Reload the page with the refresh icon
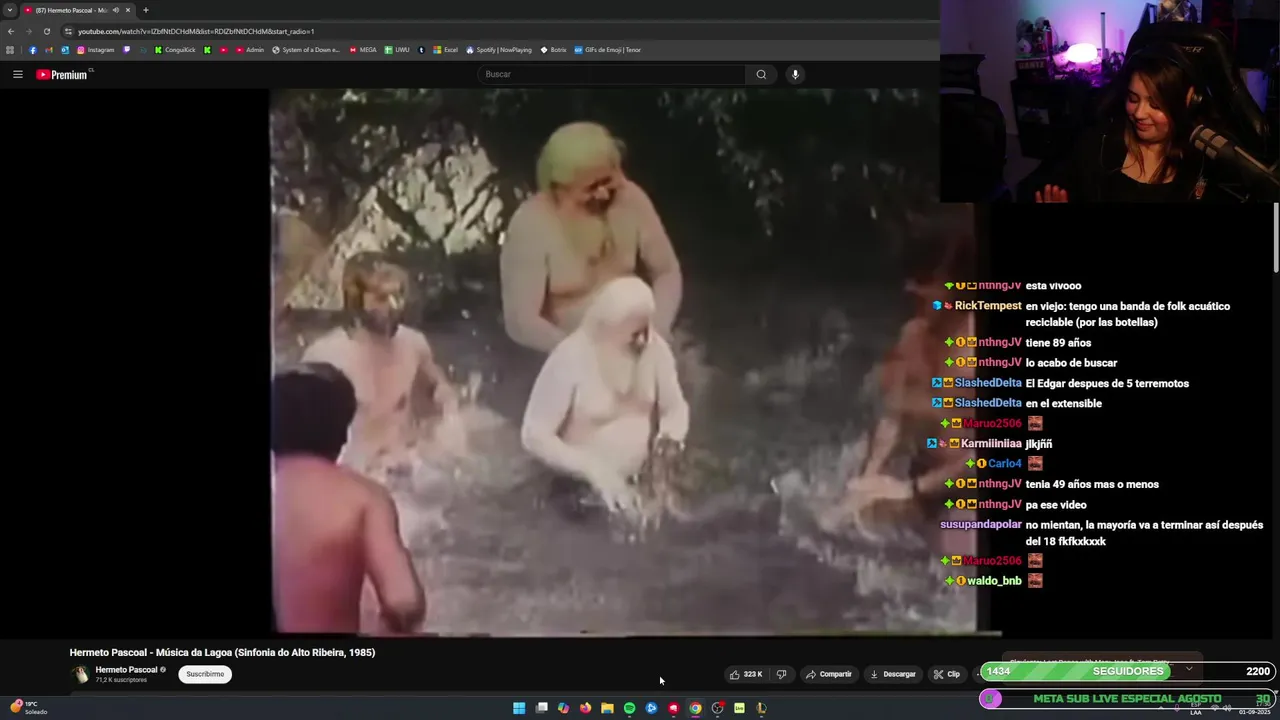This screenshot has height=720, width=1280. click(46, 31)
